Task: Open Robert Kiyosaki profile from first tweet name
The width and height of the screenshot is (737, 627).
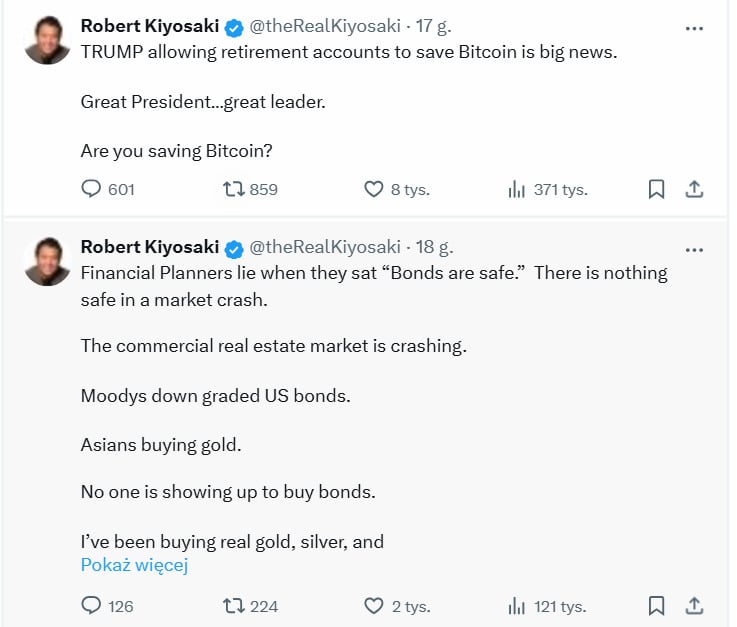Action: tap(150, 26)
